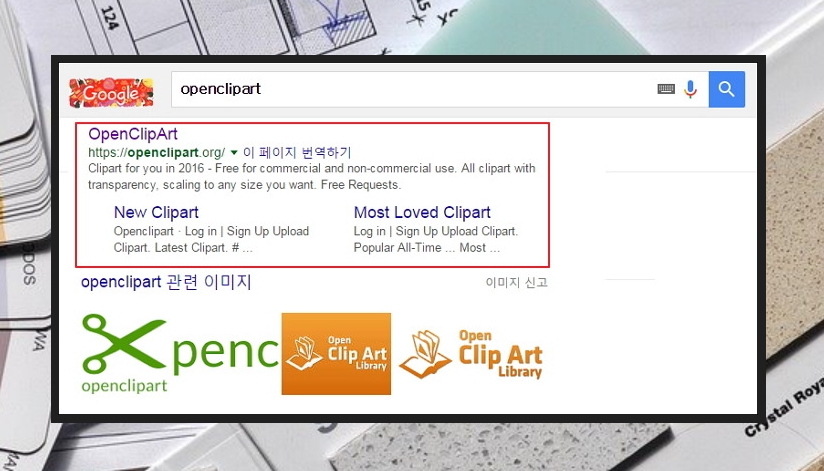Open the New Clipart sitelink
The width and height of the screenshot is (824, 471).
click(x=156, y=212)
